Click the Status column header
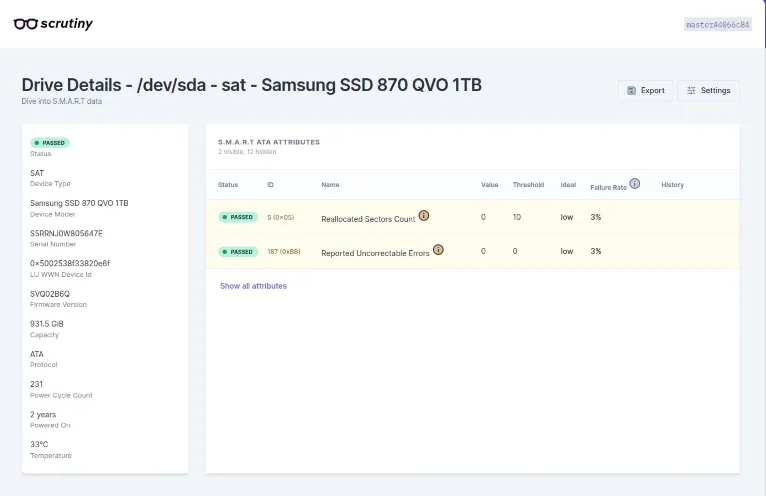Viewport: 766px width, 496px height. 228,185
